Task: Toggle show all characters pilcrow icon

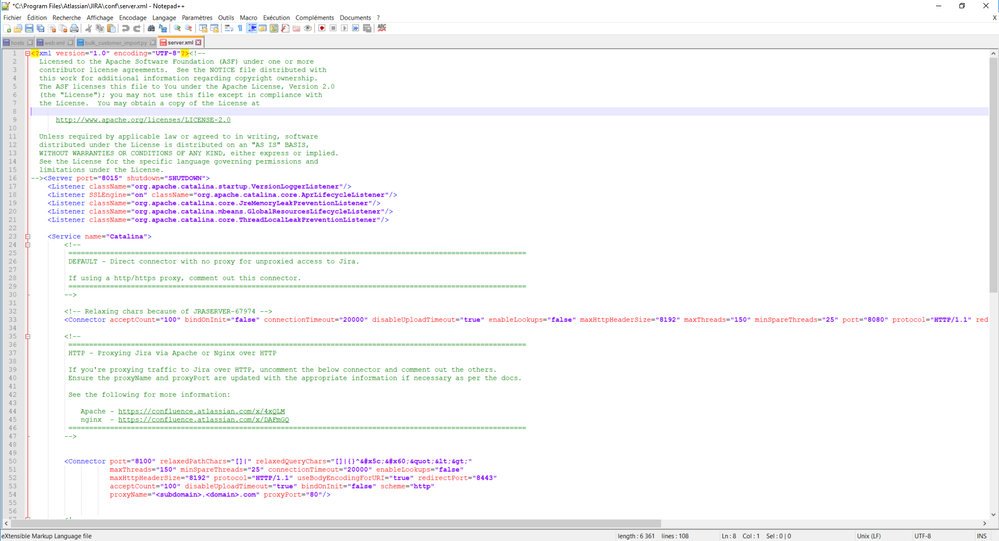Action: point(240,28)
